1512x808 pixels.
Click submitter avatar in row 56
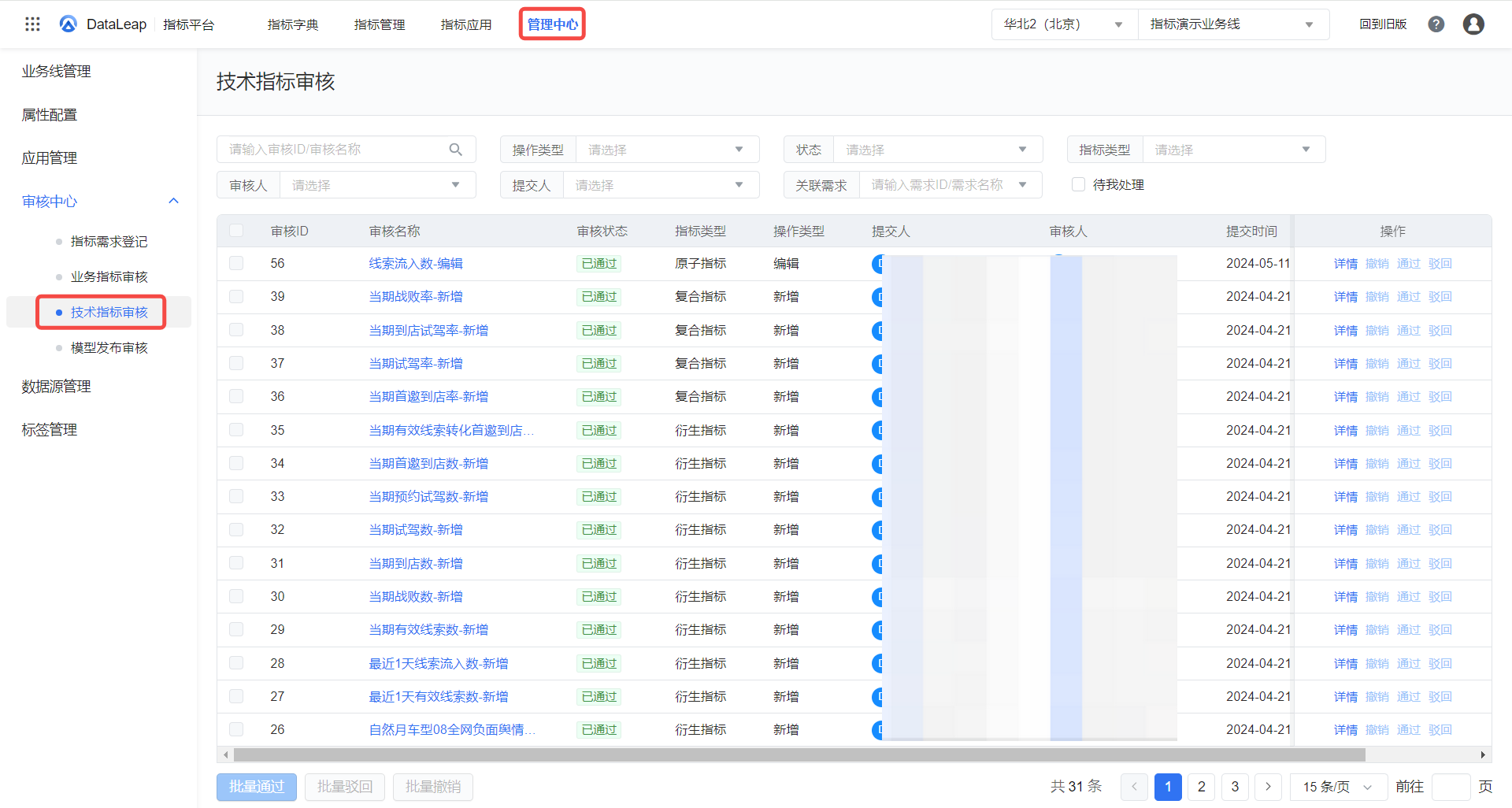877,264
